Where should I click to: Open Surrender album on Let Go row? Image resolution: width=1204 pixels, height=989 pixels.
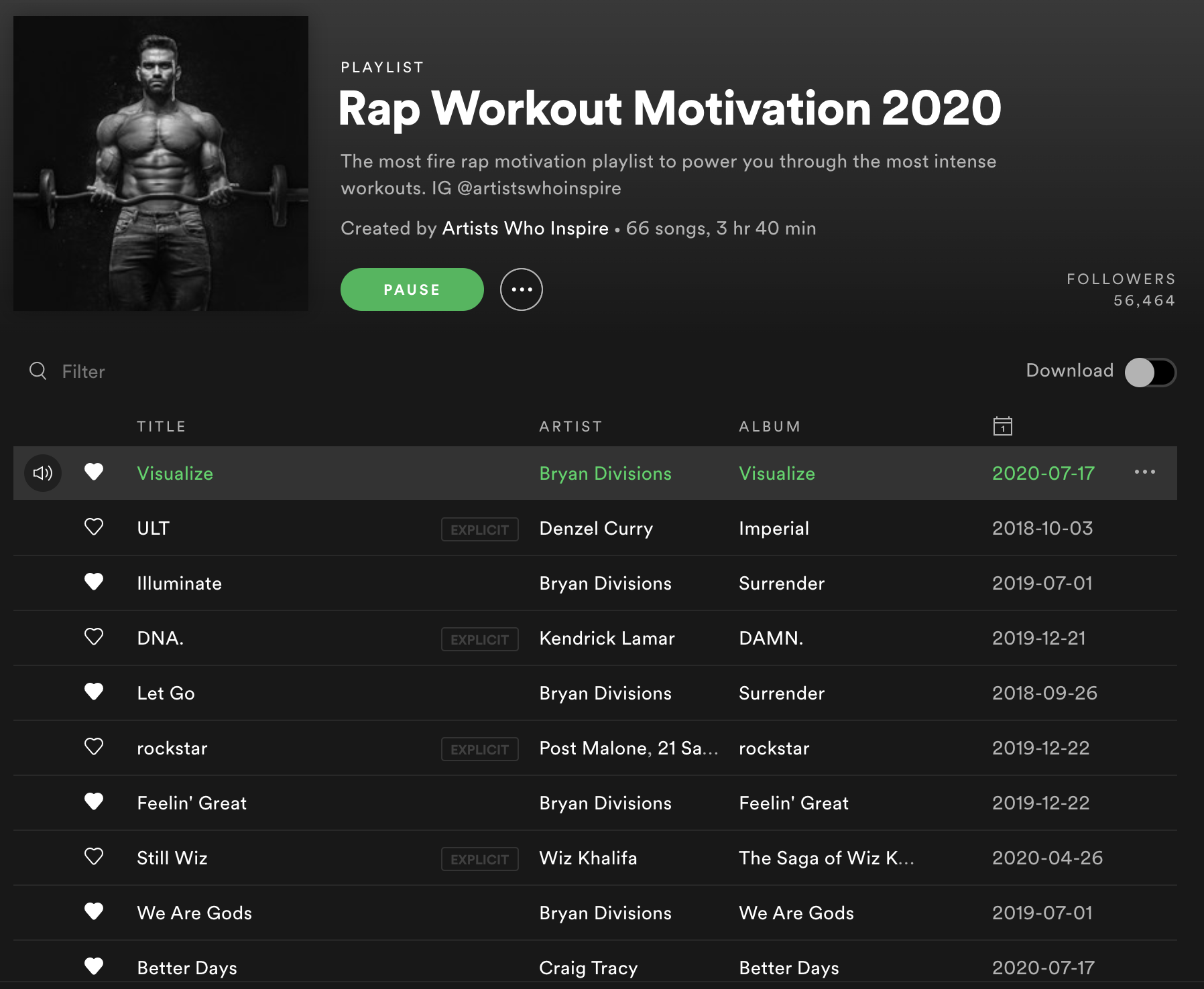[782, 694]
